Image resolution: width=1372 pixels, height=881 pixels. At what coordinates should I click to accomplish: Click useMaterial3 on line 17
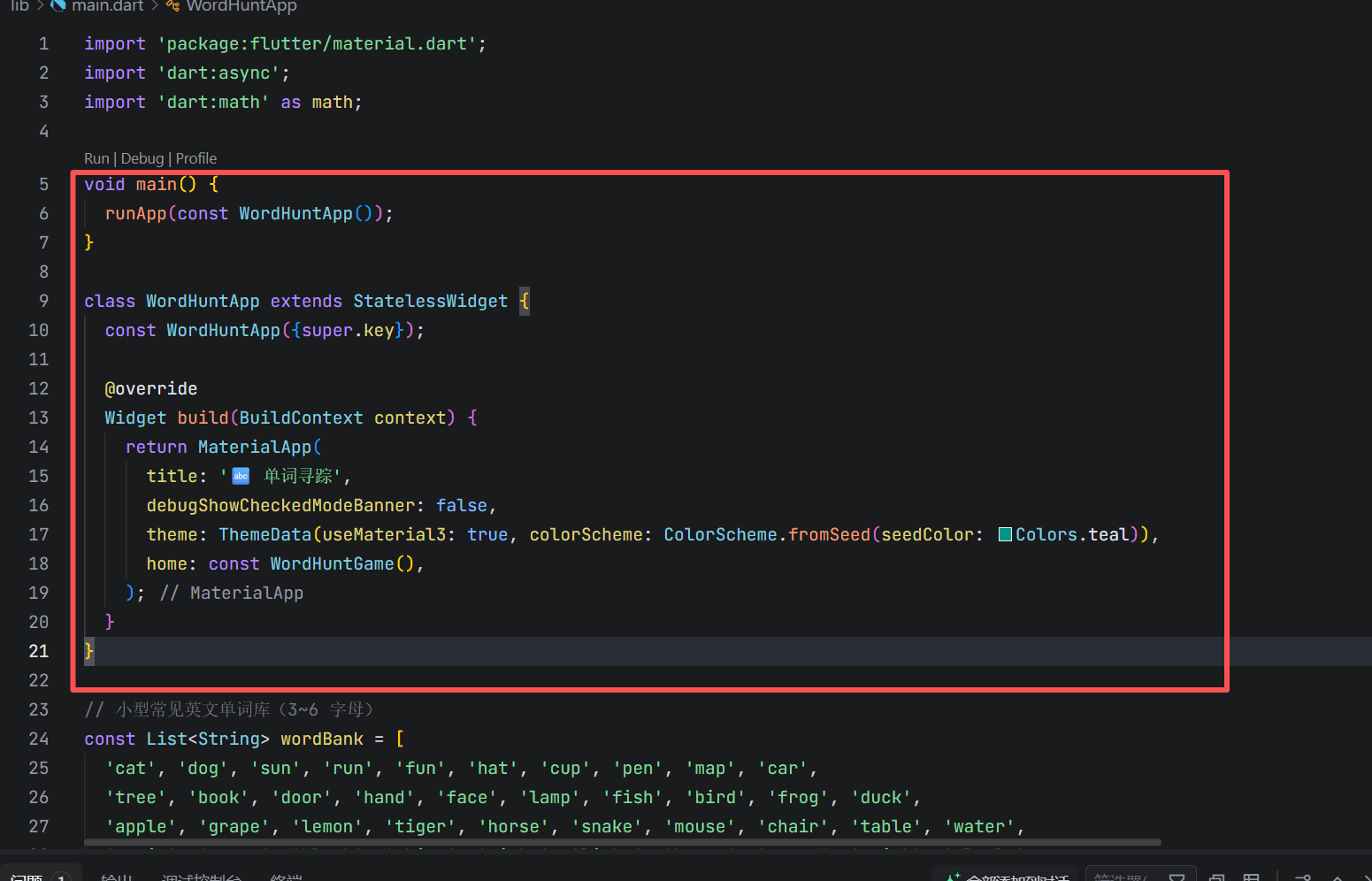tap(384, 534)
